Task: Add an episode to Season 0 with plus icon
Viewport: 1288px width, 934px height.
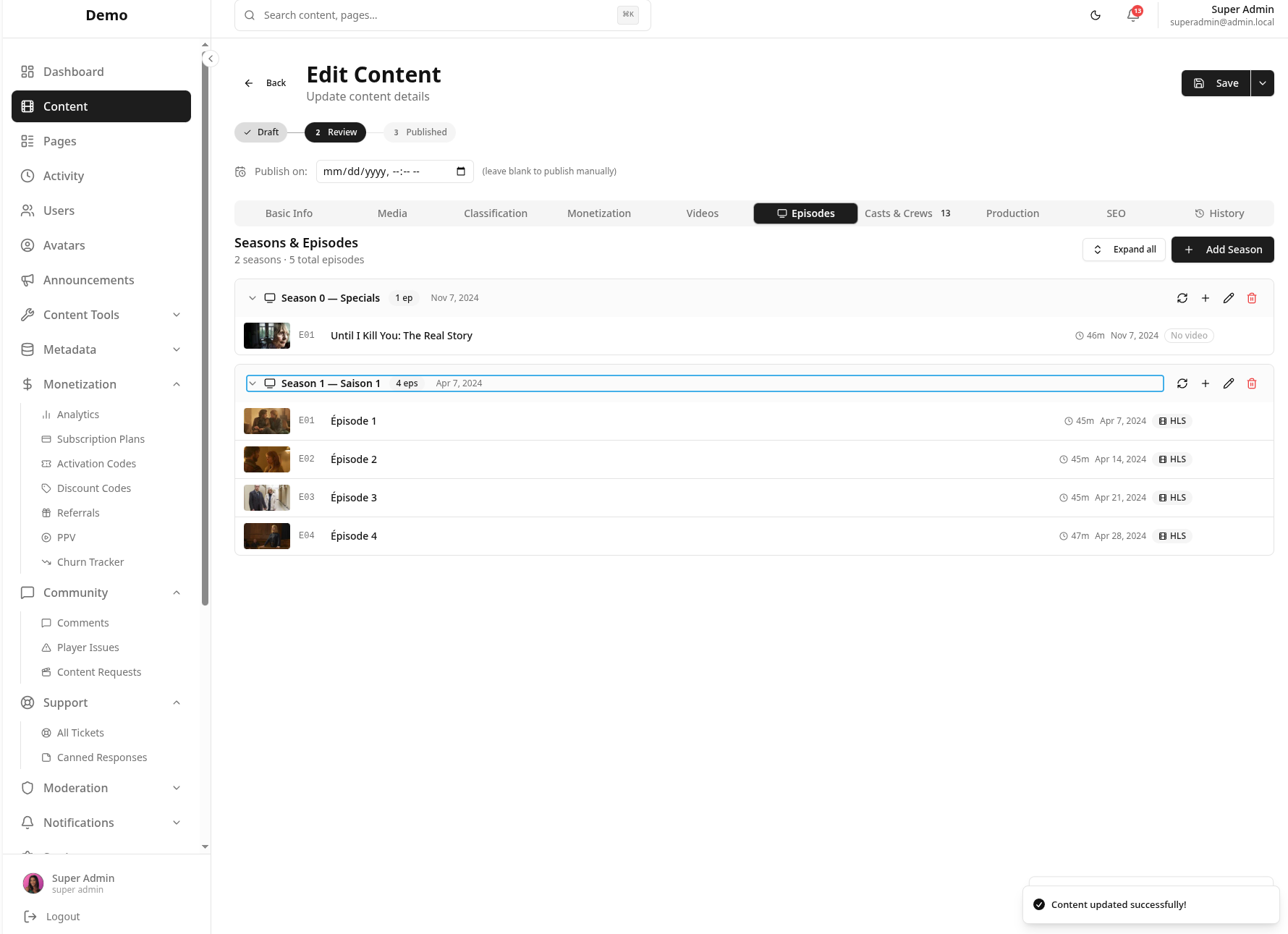Action: [1206, 298]
